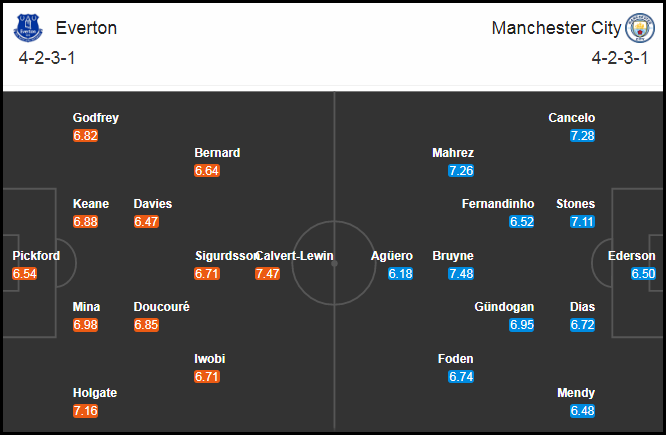The height and width of the screenshot is (435, 666).
Task: Click the Everton club crest icon
Action: (x=28, y=28)
